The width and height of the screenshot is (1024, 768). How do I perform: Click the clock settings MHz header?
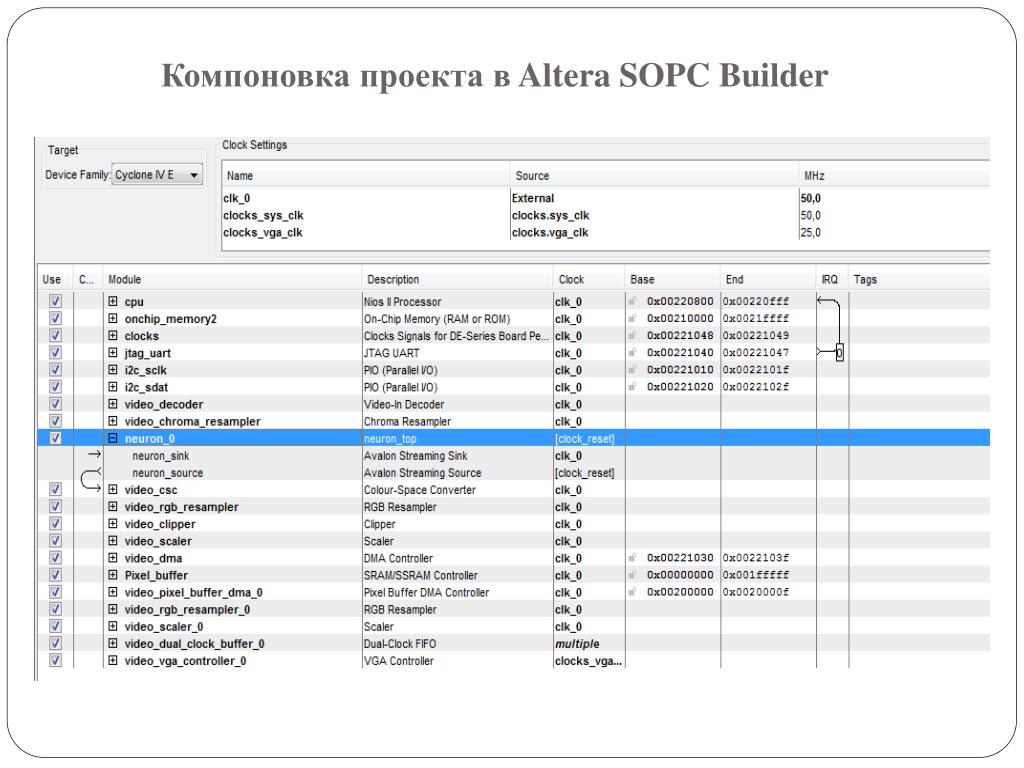pos(895,176)
